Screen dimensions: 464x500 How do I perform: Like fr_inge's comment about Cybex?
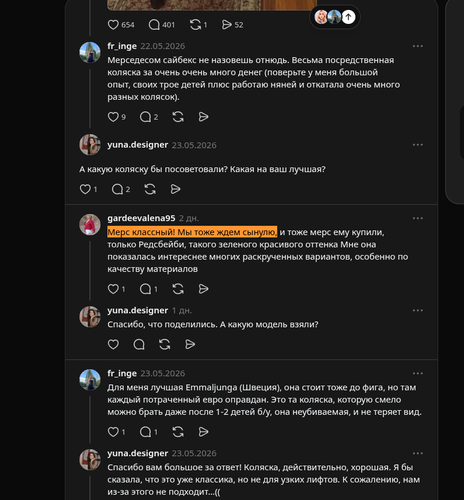113,117
